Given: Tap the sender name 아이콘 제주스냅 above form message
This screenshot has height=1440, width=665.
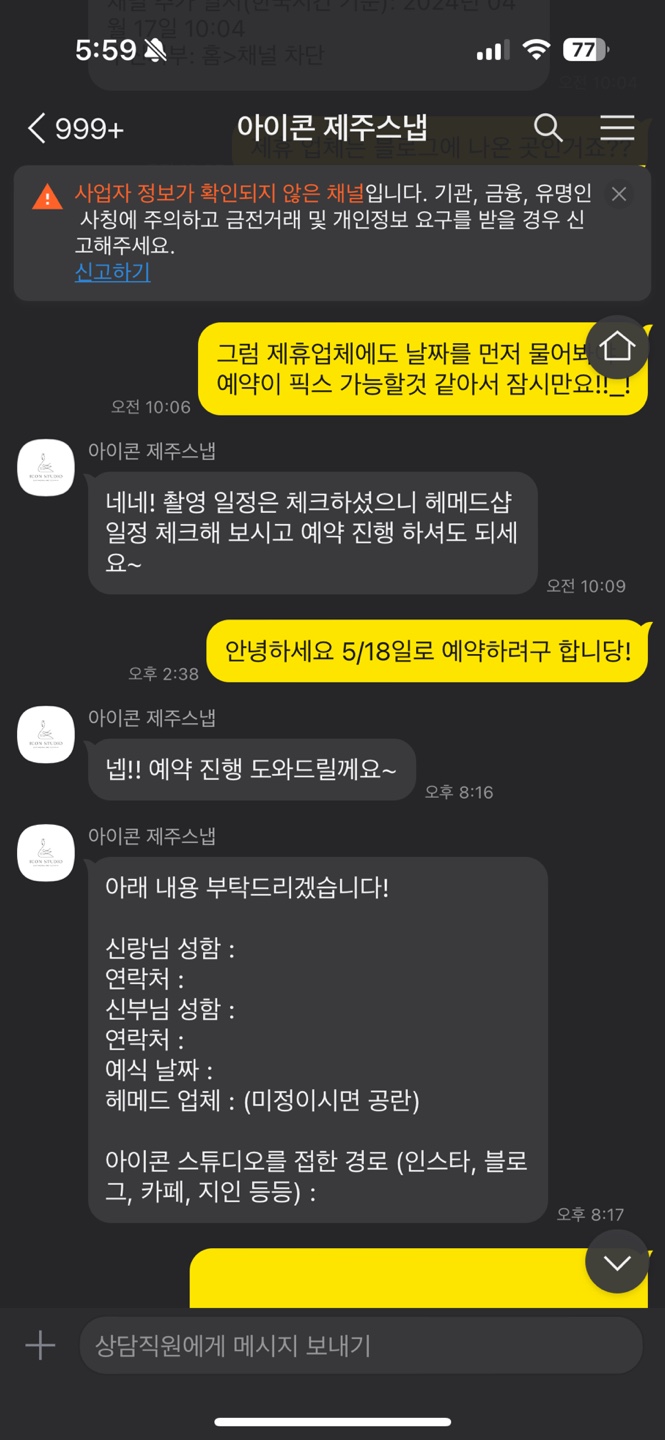Looking at the screenshot, I should coord(152,836).
